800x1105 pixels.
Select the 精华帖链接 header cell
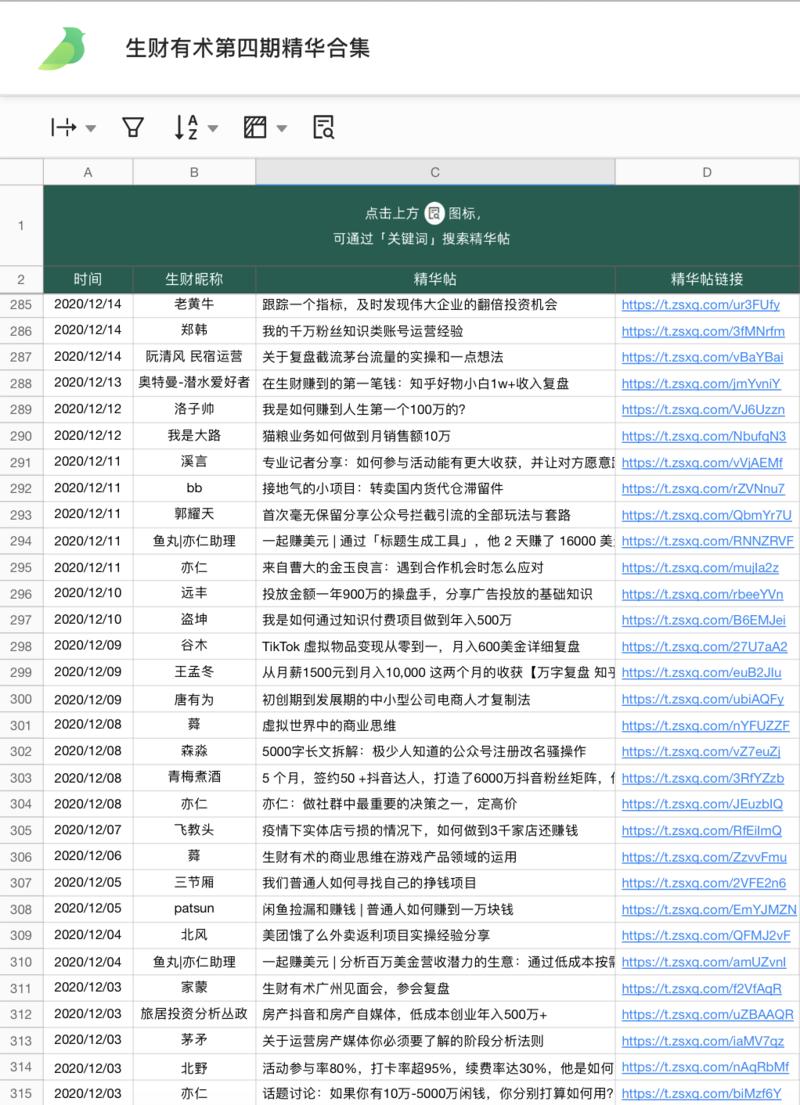[706, 279]
